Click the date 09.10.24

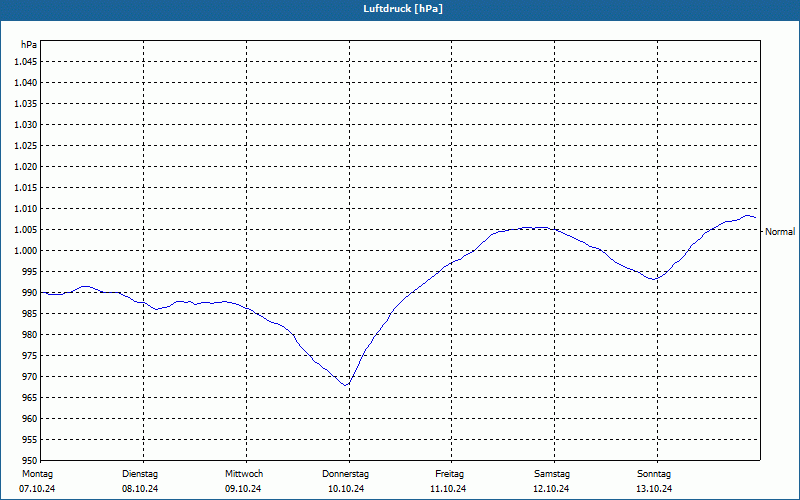(x=243, y=489)
